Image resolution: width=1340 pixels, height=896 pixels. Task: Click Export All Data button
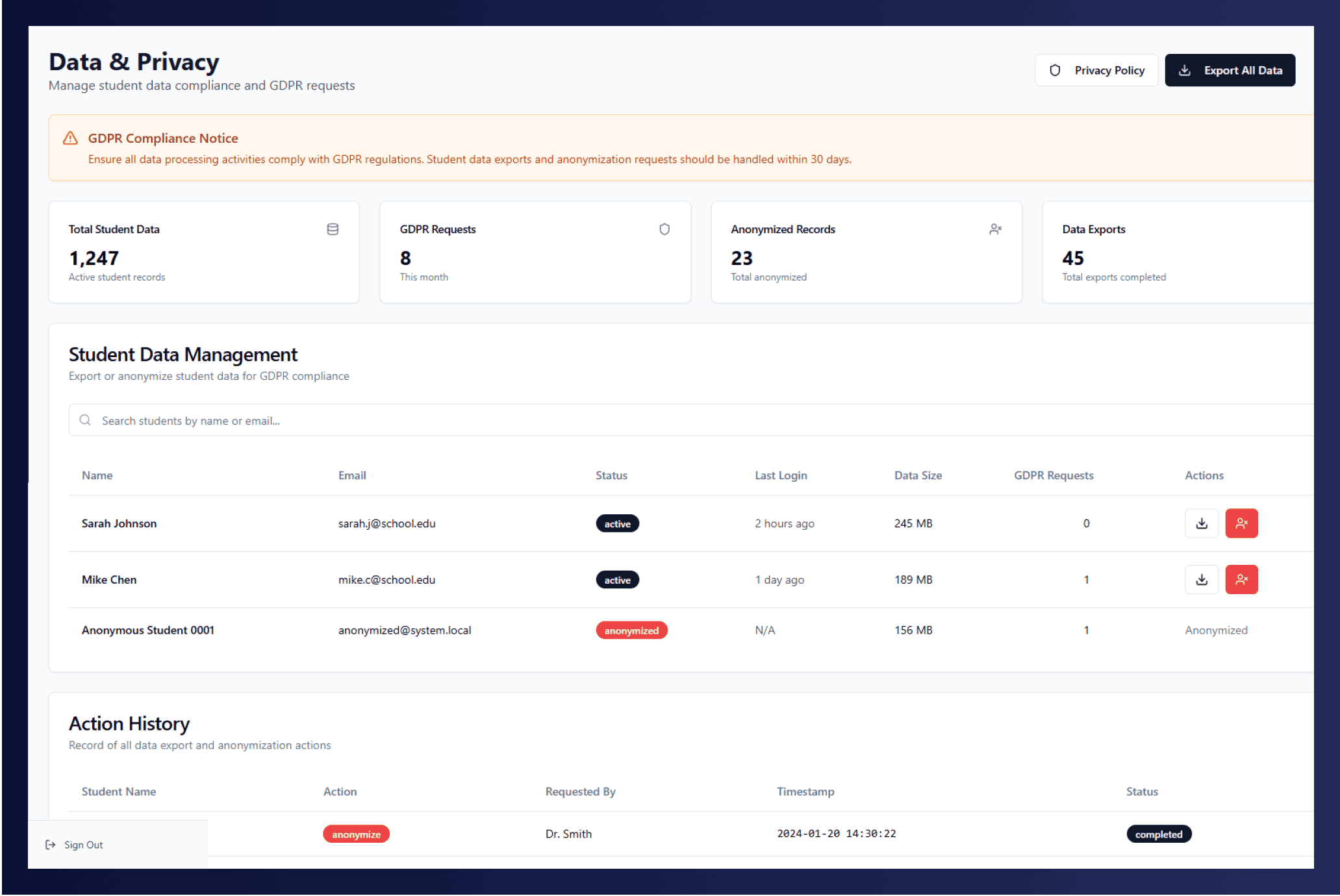pyautogui.click(x=1230, y=70)
